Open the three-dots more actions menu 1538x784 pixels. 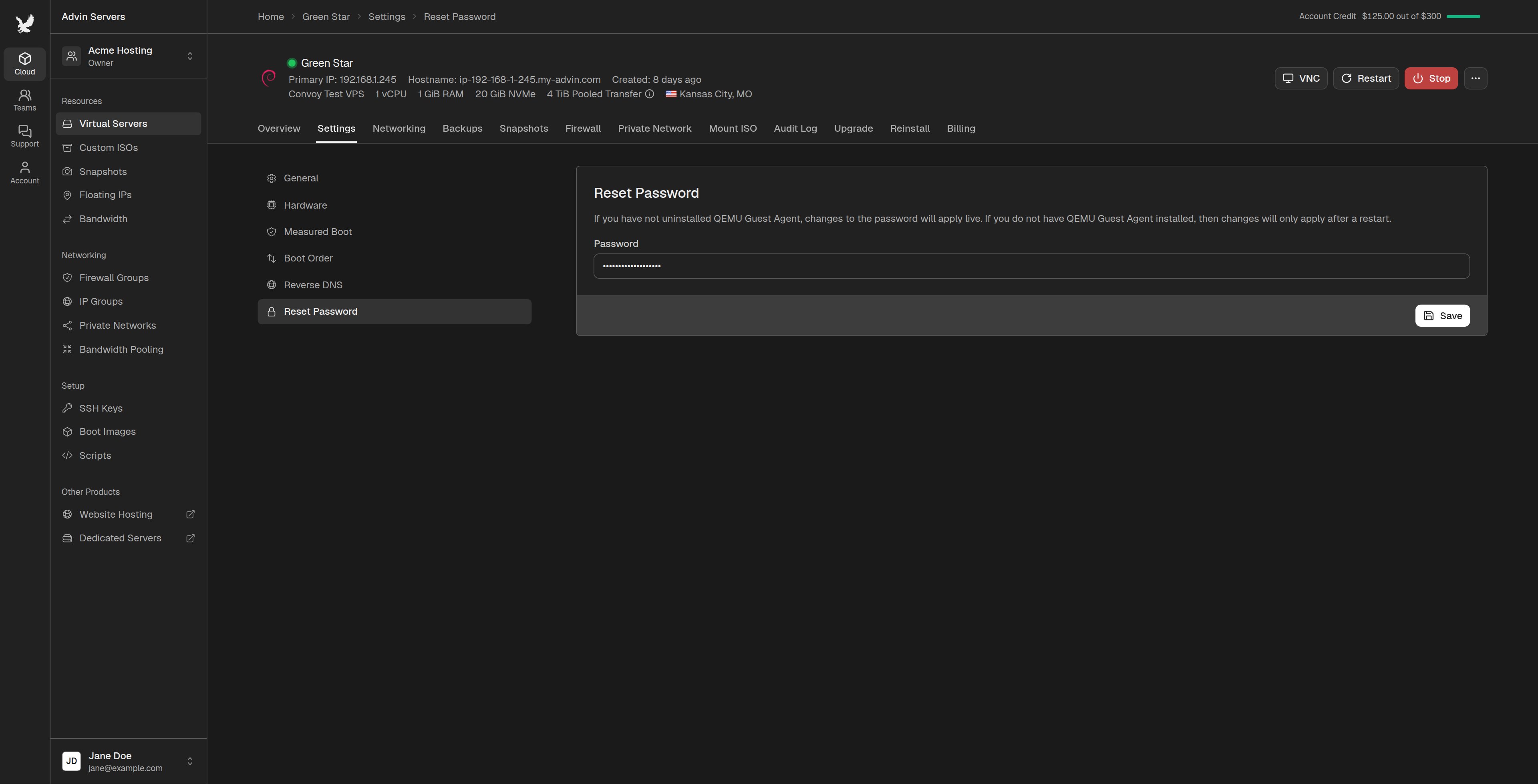(x=1475, y=78)
